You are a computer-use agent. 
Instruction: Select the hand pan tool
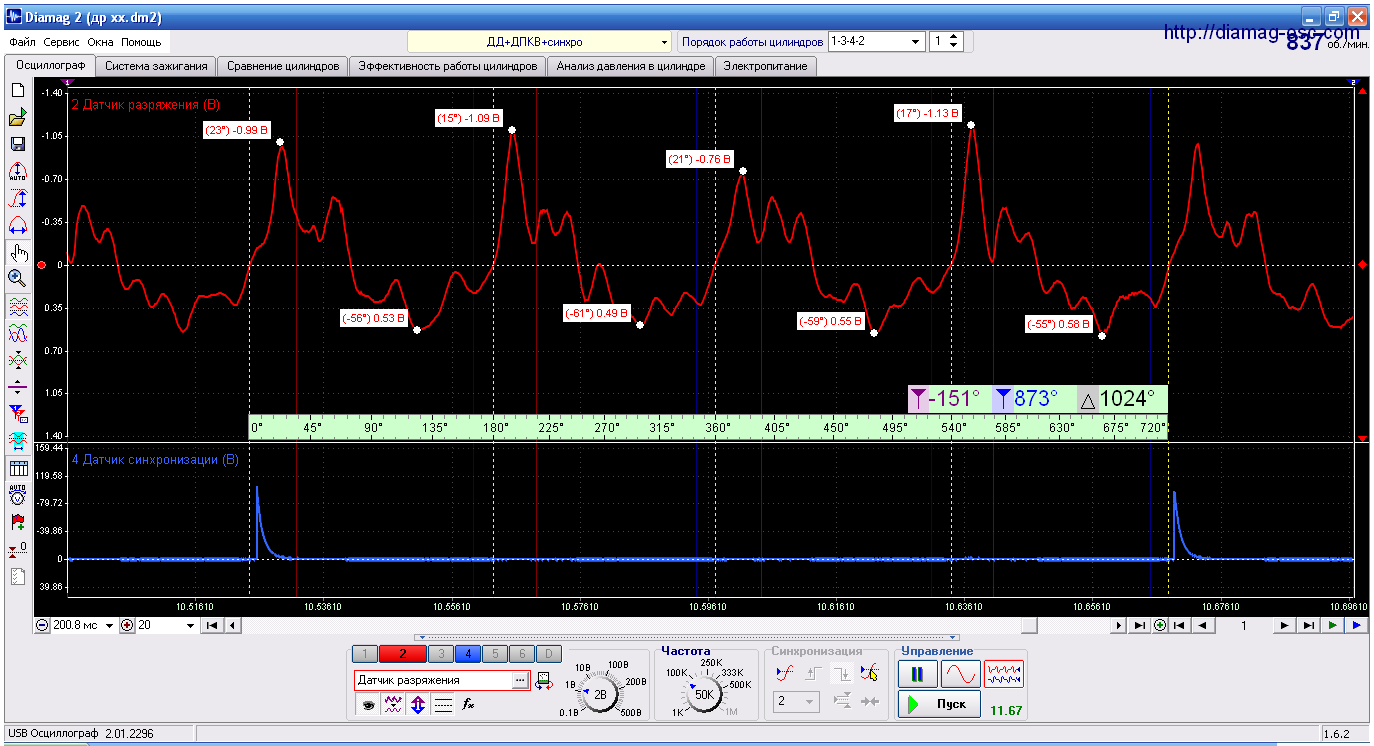[x=17, y=253]
